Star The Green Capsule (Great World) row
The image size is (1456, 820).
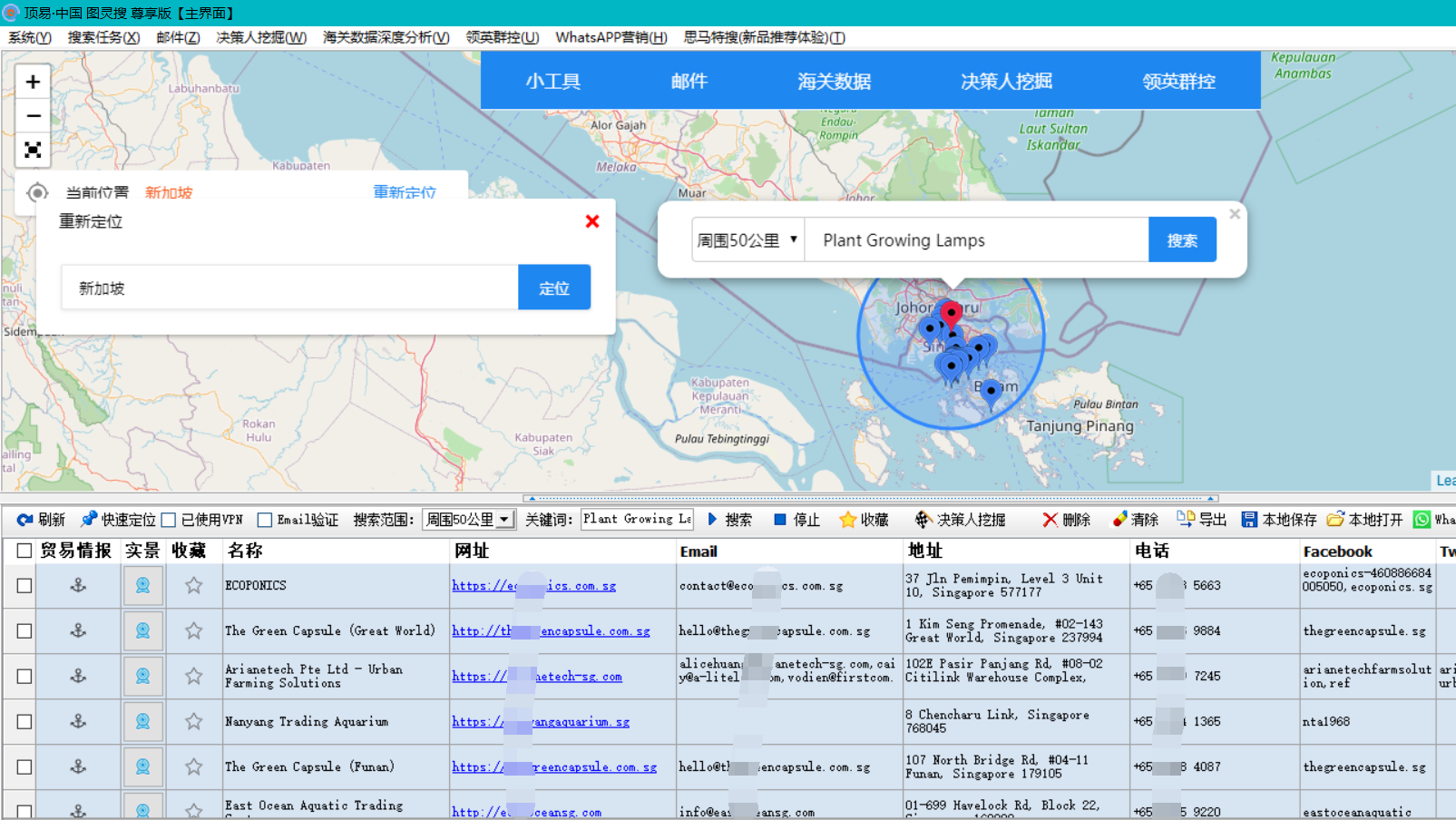pos(193,630)
